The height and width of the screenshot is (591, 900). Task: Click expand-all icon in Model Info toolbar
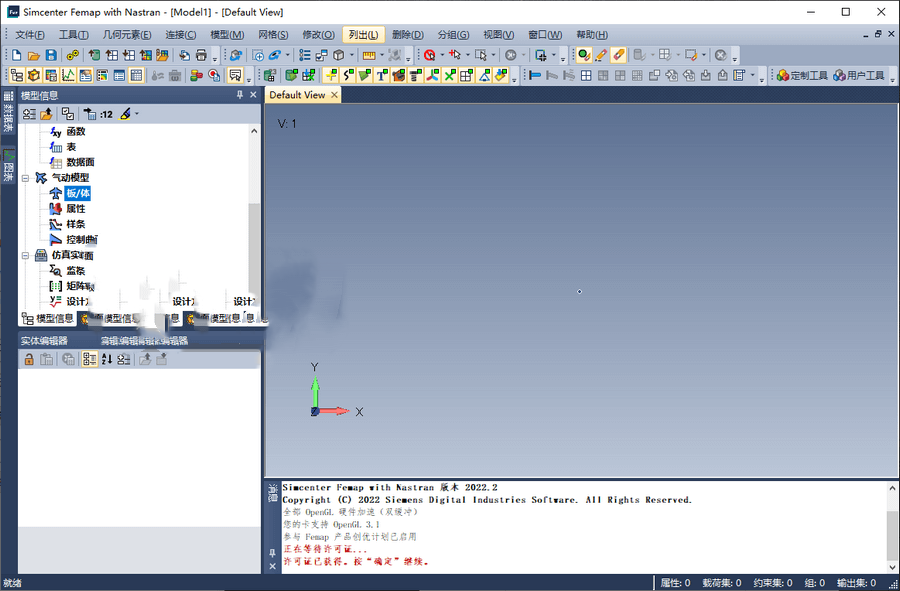[29, 114]
